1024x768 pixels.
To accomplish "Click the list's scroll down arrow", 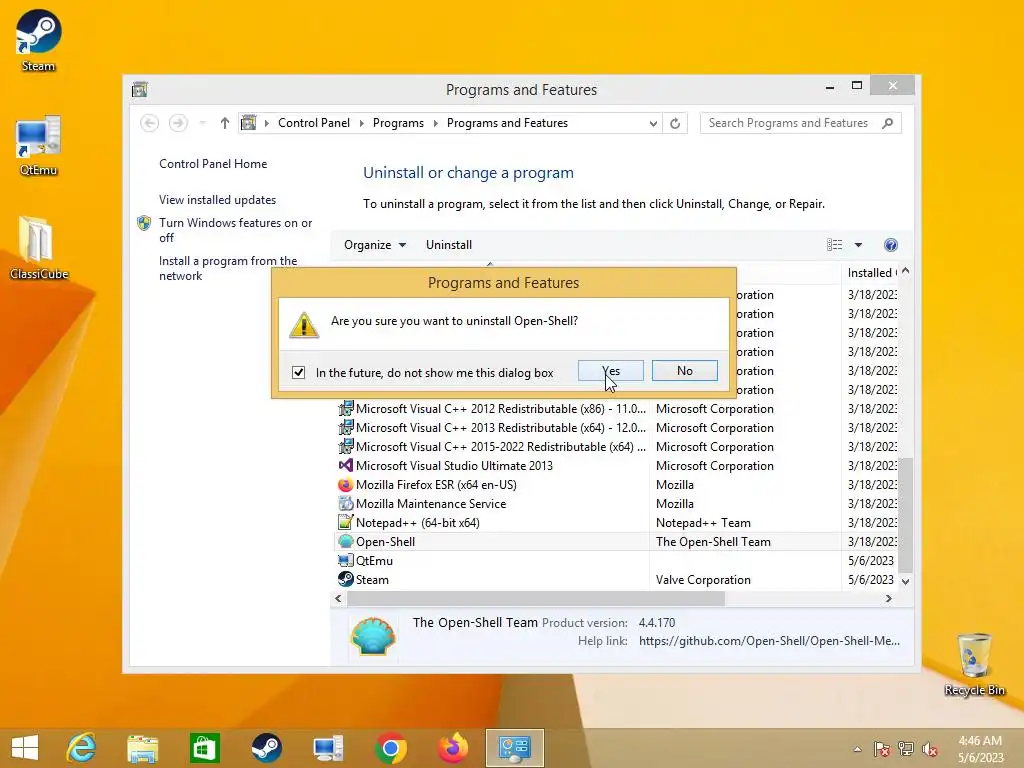I will click(905, 581).
